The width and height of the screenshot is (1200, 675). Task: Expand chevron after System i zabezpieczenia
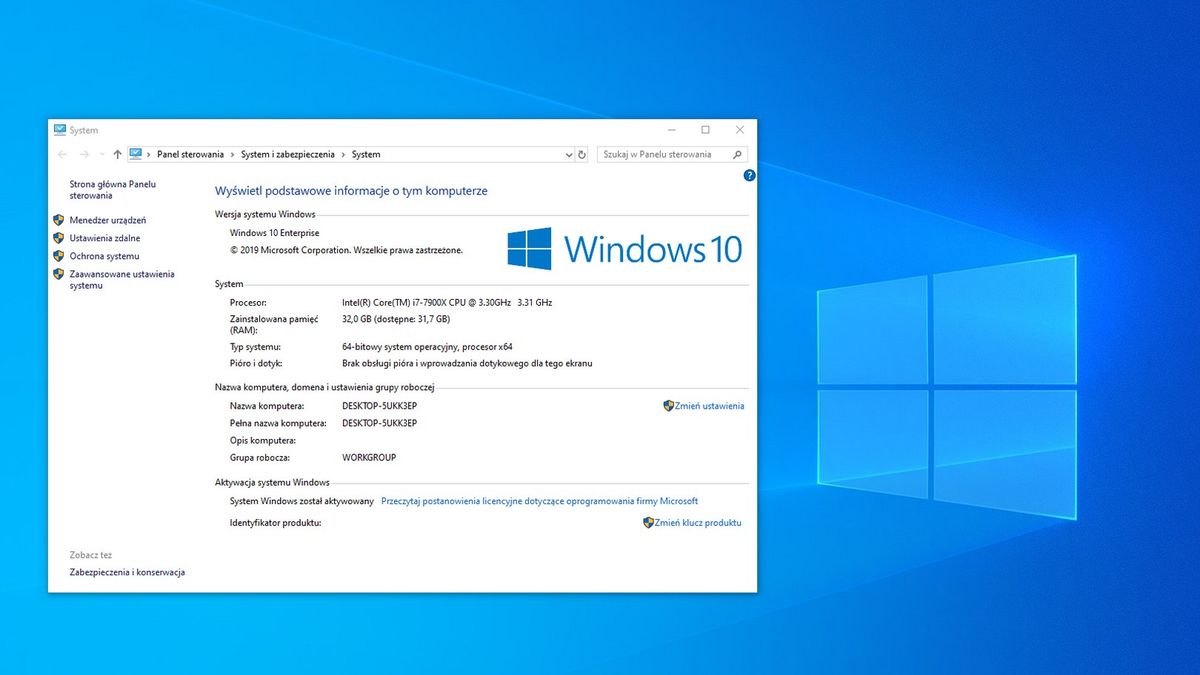pyautogui.click(x=343, y=155)
